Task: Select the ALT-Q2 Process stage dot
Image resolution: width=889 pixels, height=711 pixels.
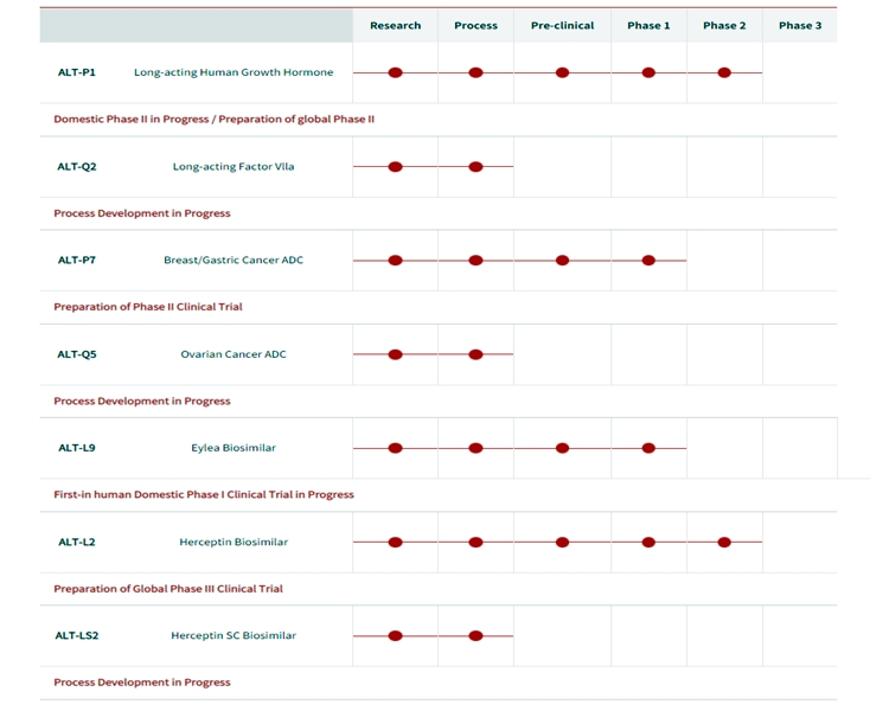Action: (476, 167)
